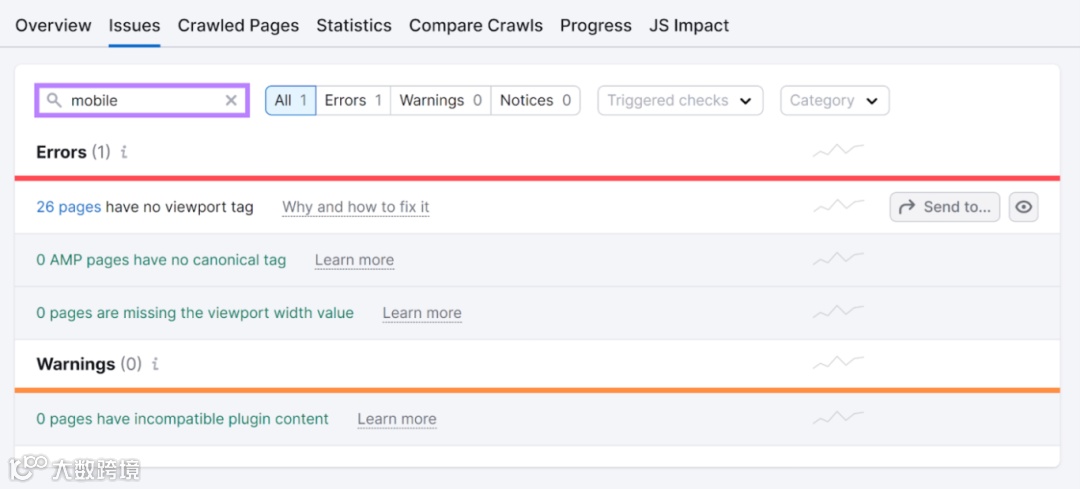The height and width of the screenshot is (489, 1080).
Task: Expand the Category dropdown
Action: click(x=834, y=100)
